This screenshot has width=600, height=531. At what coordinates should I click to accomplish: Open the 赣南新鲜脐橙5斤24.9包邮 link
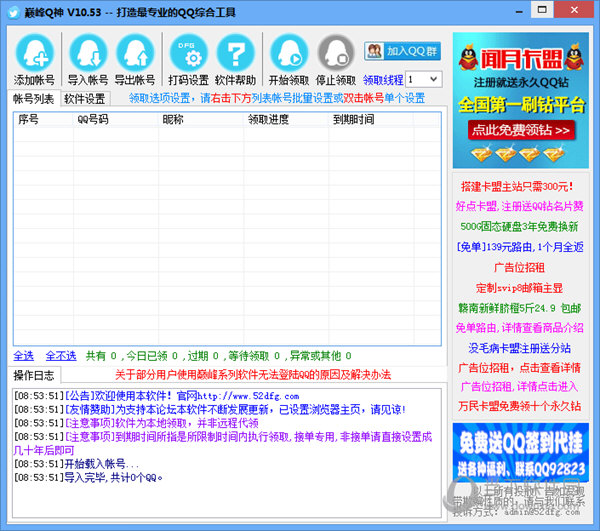520,308
